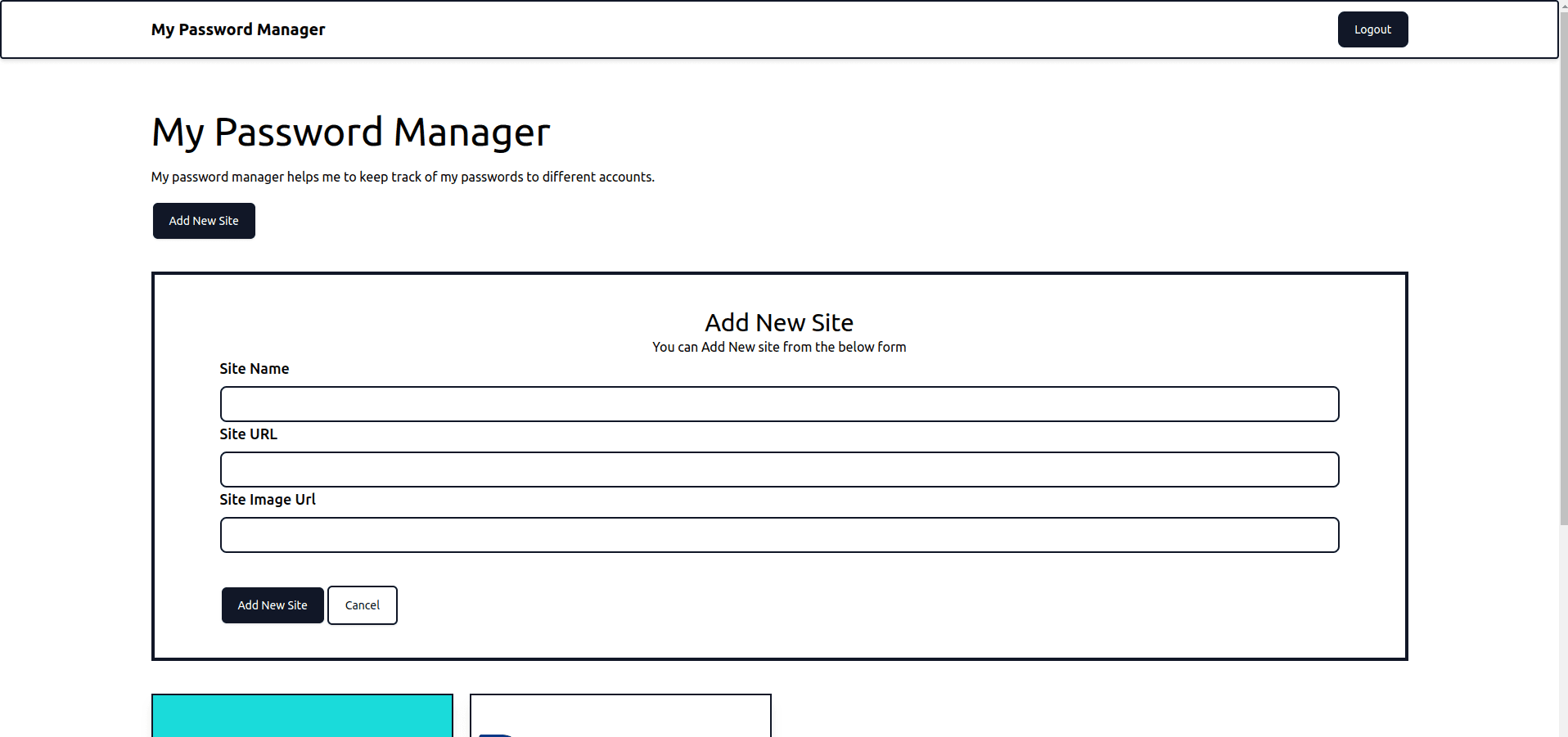
Task: Click the 'You can Add New site' subtitle text
Action: click(778, 347)
